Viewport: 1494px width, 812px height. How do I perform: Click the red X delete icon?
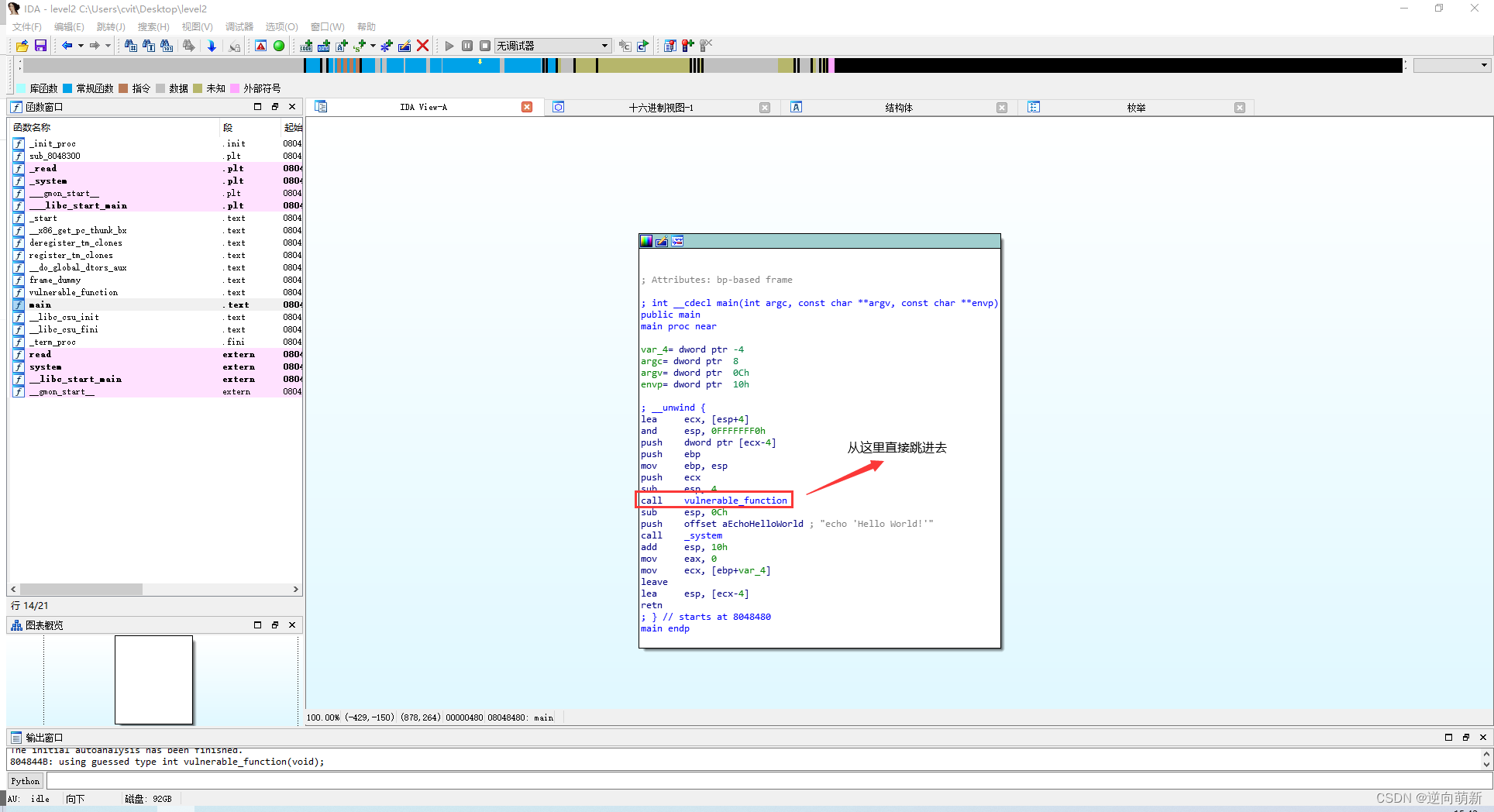coord(423,46)
